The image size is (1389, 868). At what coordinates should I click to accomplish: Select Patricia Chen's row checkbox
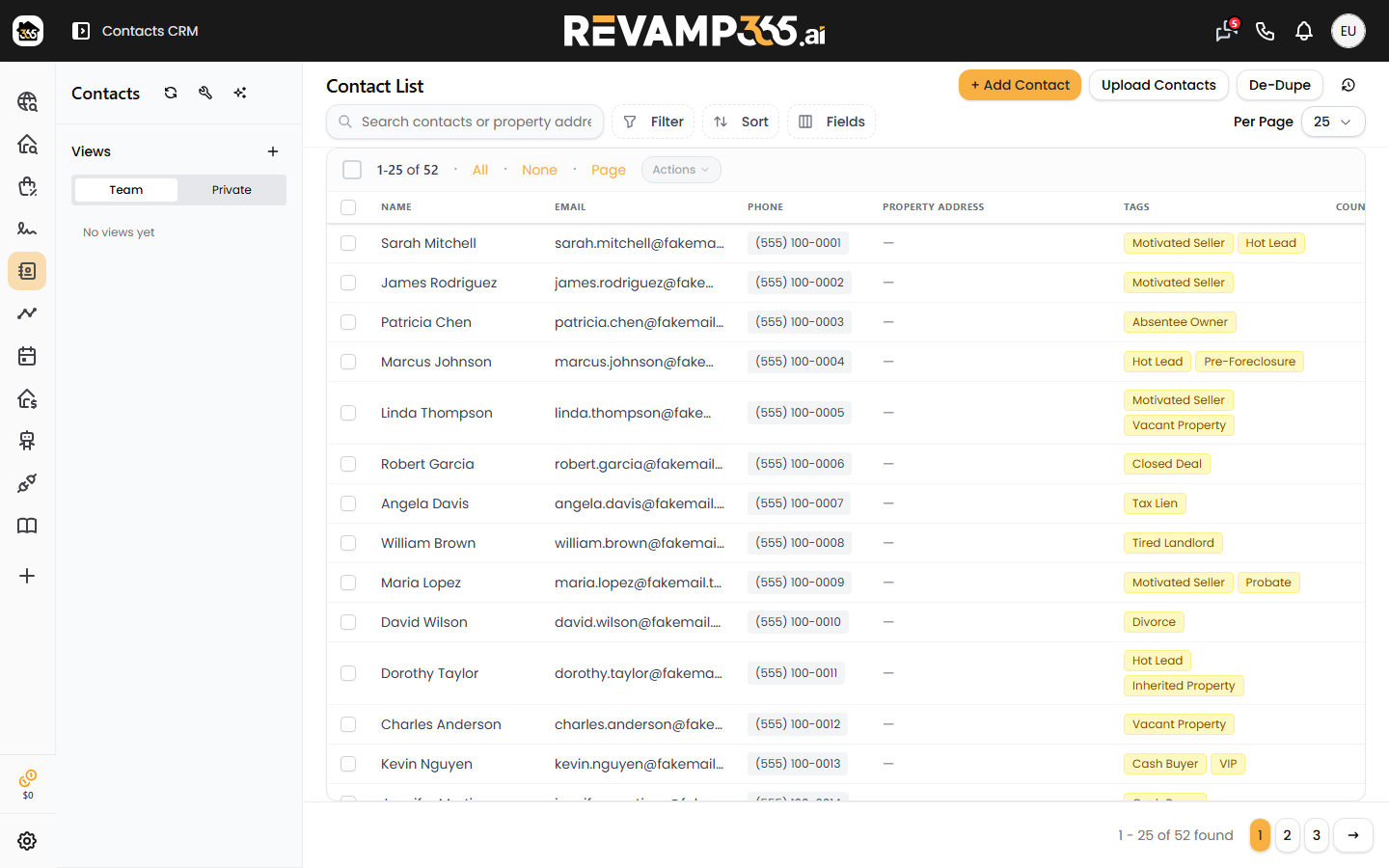click(x=348, y=322)
